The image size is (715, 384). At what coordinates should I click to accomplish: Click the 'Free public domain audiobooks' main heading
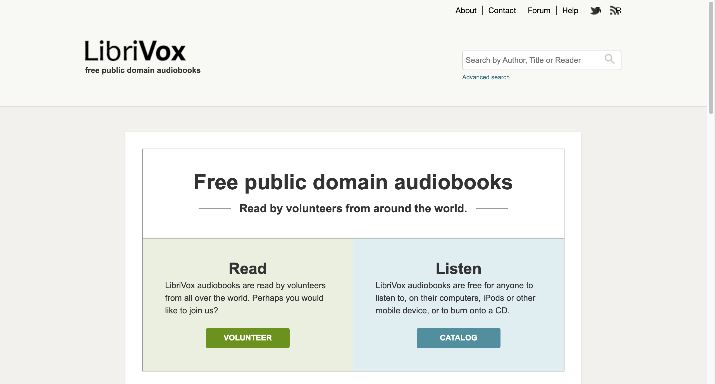point(353,182)
